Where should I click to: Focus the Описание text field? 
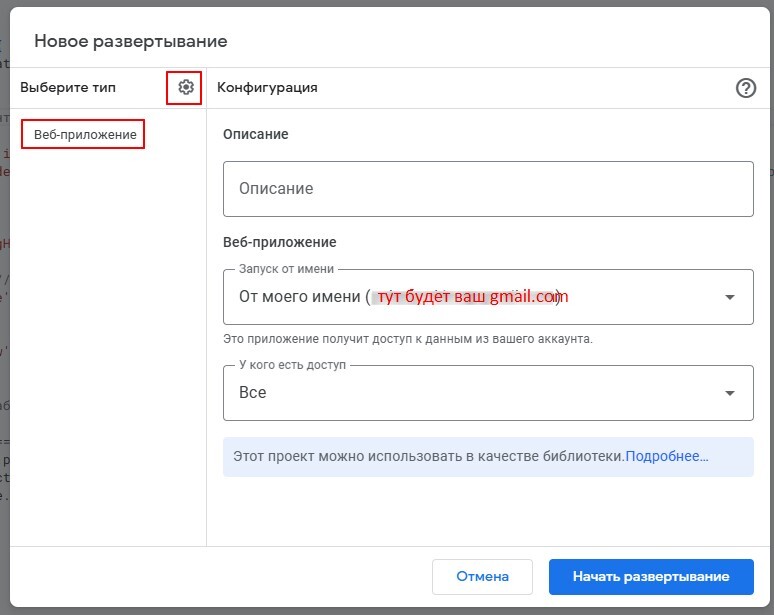coord(488,189)
